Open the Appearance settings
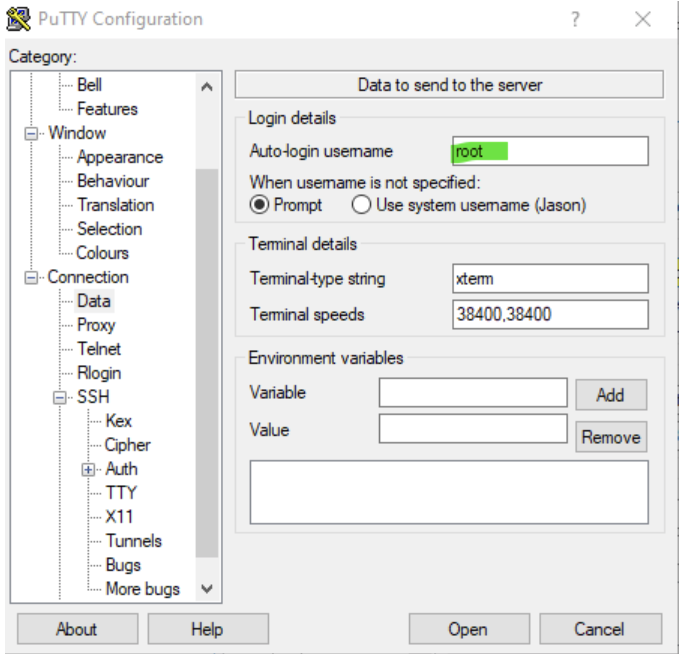 click(x=120, y=157)
